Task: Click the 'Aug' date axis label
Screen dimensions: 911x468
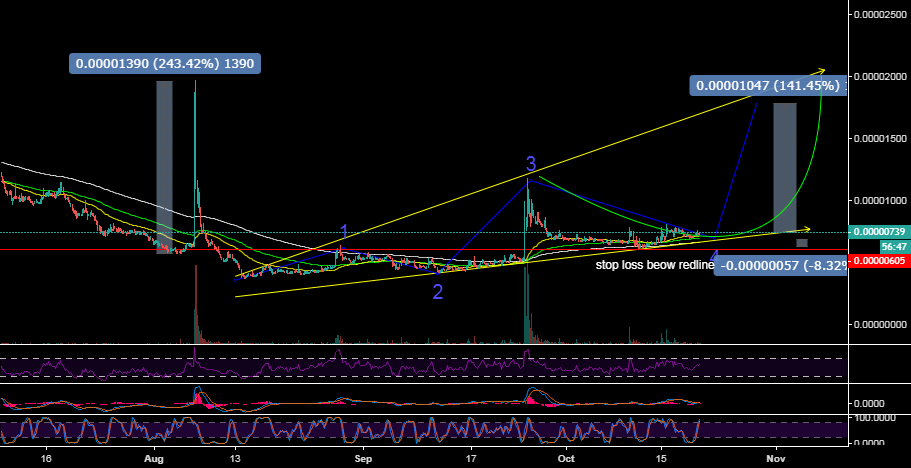Action: pos(155,458)
